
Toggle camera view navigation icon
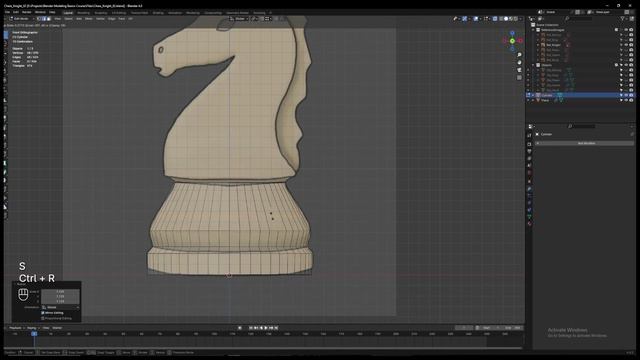coord(519,70)
